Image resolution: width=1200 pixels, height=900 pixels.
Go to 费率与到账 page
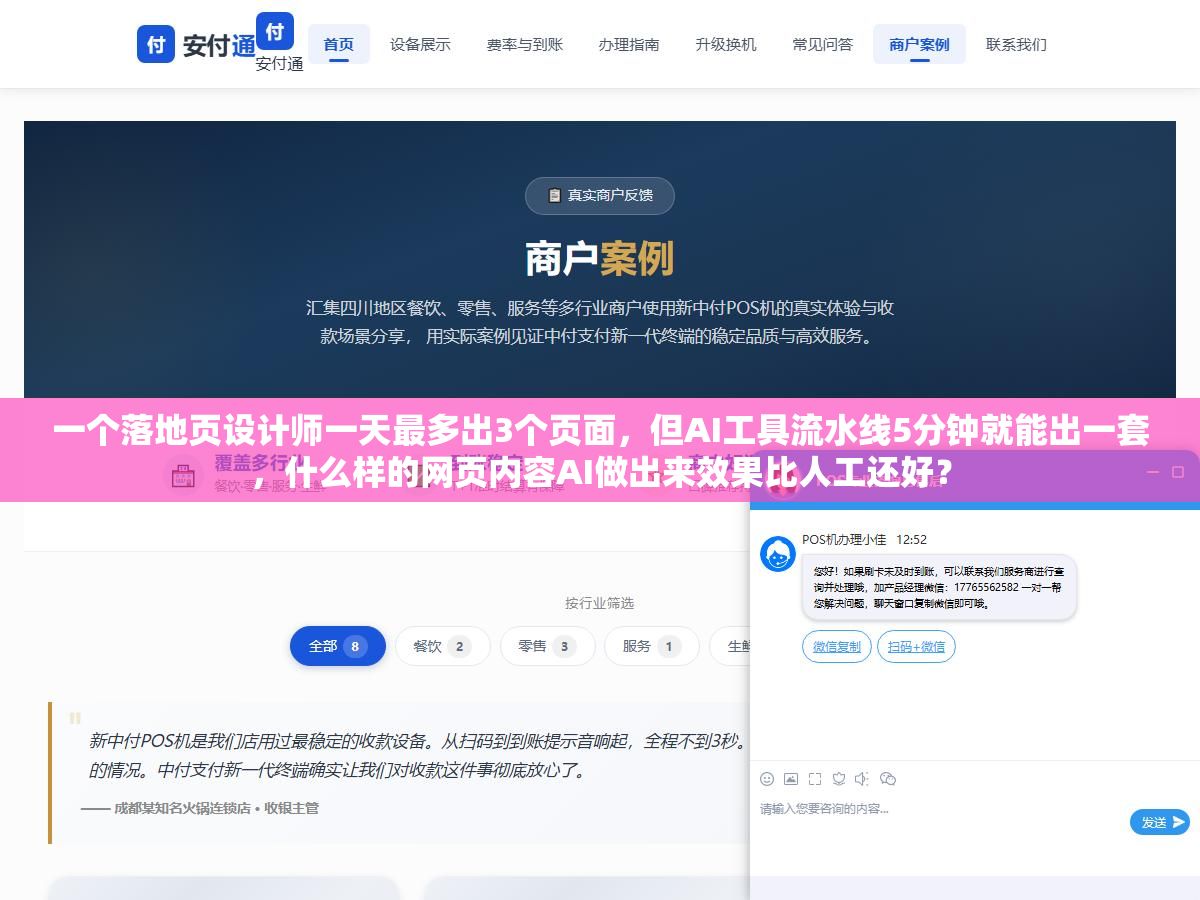coord(525,44)
